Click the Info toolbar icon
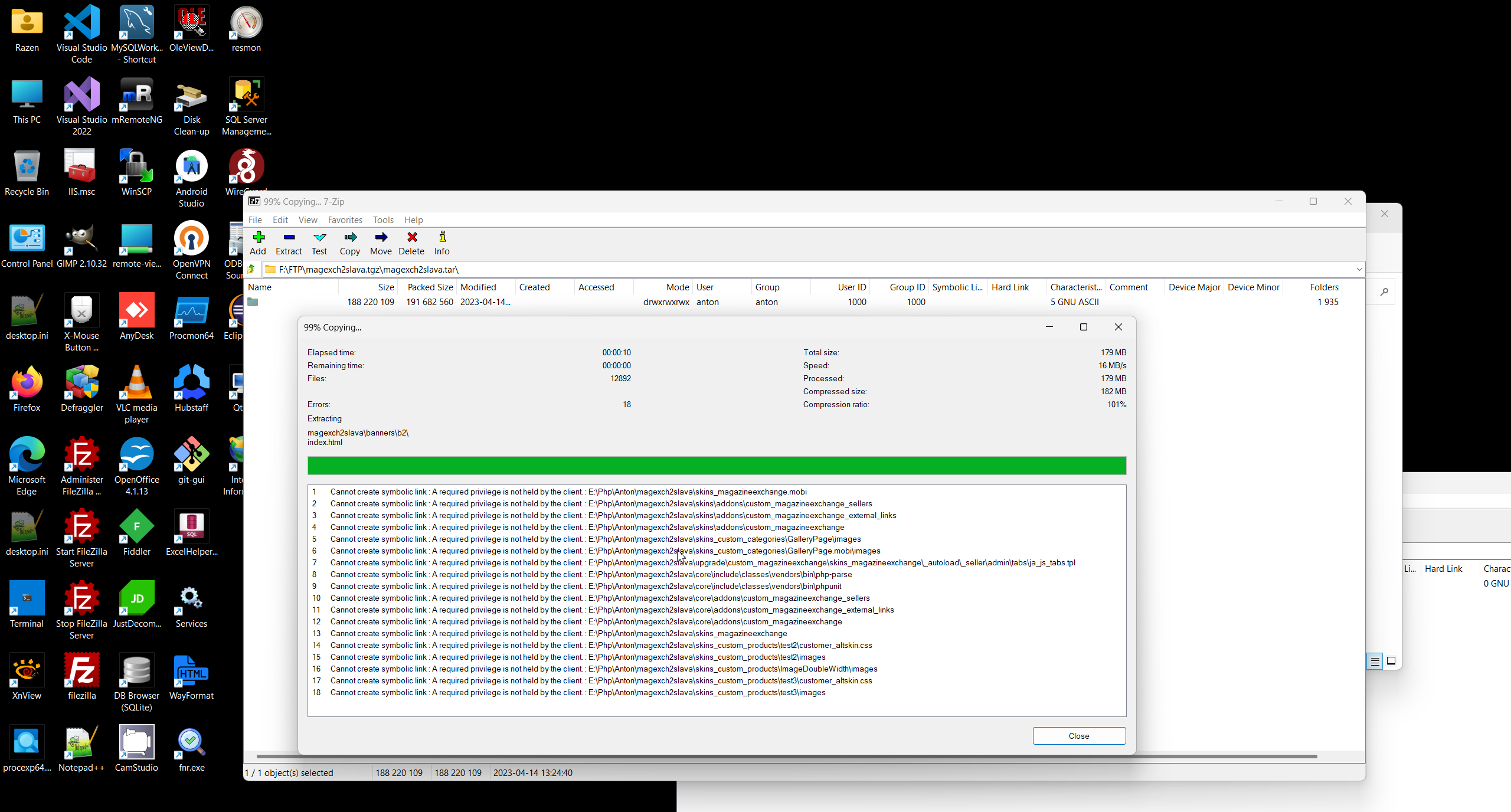1511x812 pixels. 442,243
